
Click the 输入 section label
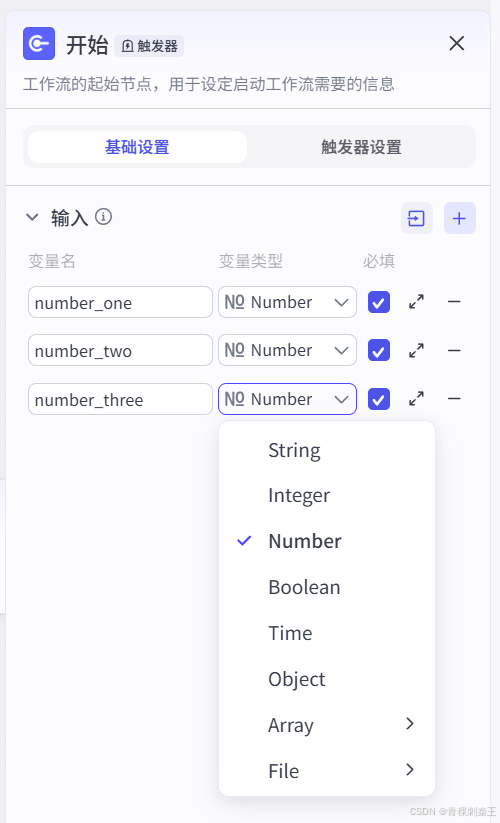[69, 217]
